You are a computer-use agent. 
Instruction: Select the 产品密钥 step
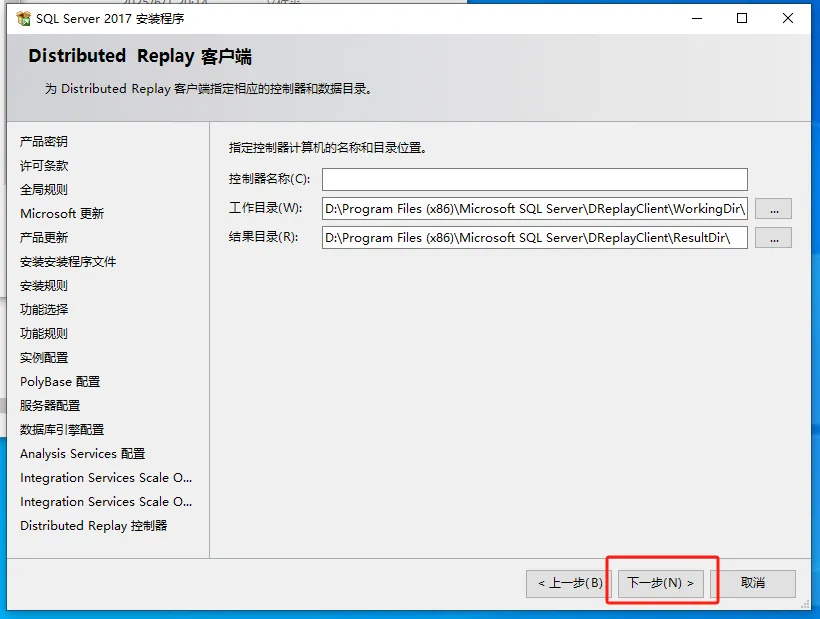pyautogui.click(x=44, y=142)
